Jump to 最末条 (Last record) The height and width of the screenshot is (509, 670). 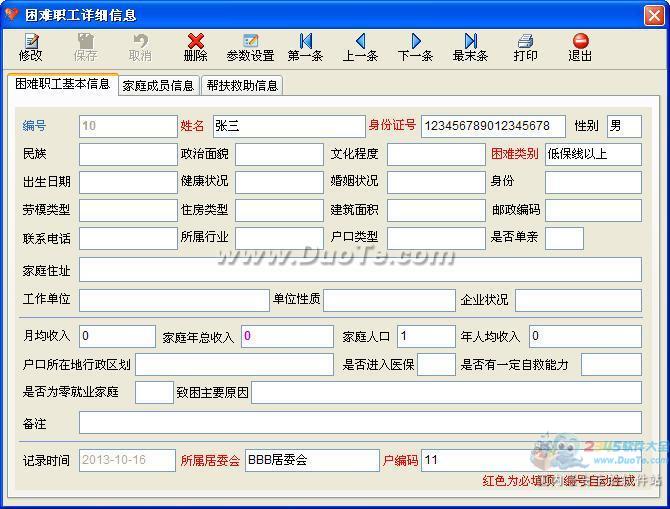[x=470, y=46]
